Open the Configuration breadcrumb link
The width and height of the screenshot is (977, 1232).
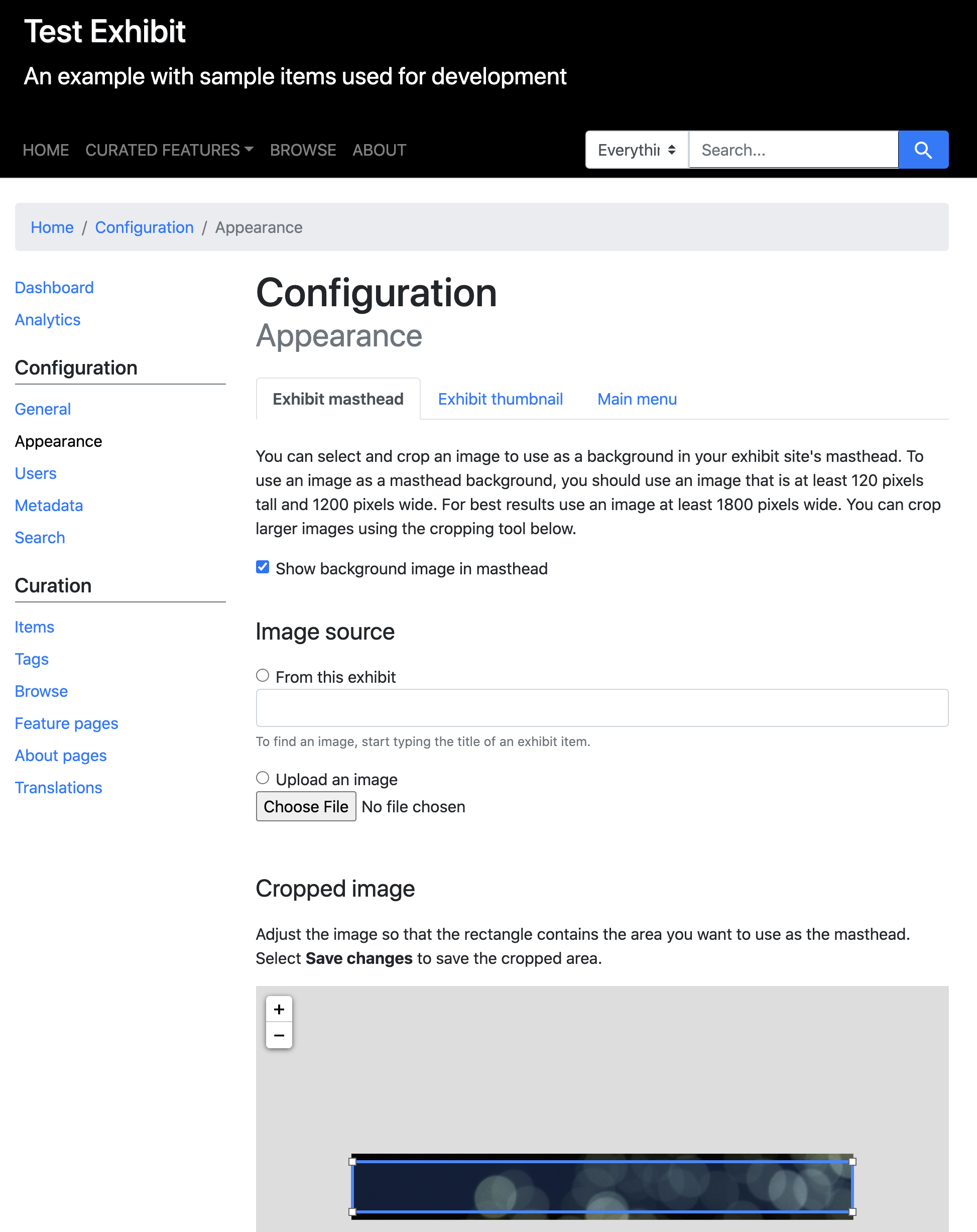click(x=144, y=227)
